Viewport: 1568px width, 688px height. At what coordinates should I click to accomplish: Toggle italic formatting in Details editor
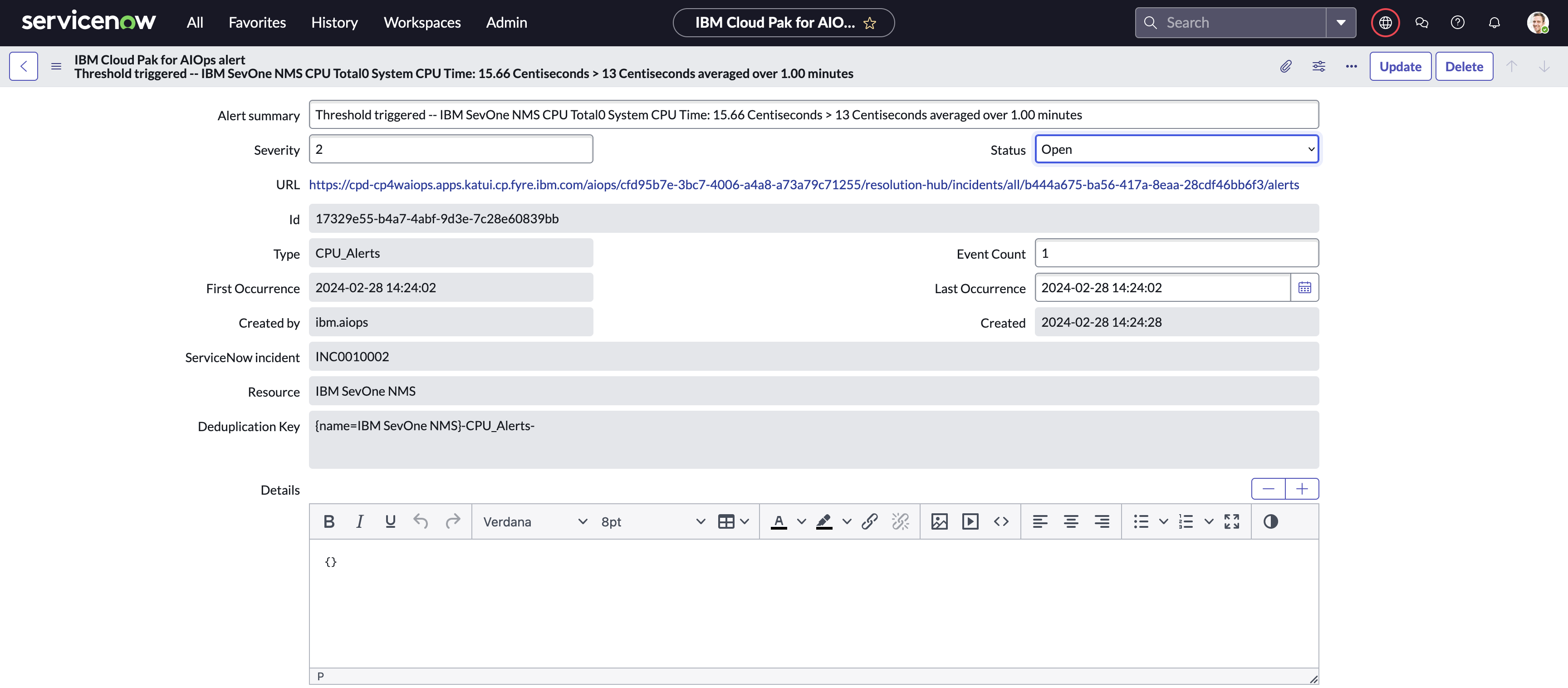(x=360, y=522)
